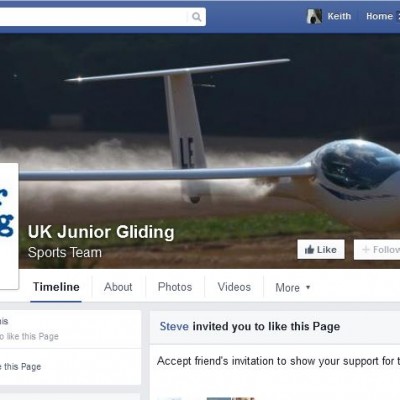The width and height of the screenshot is (400, 400).
Task: Click the UK Junior Gliding page title
Action: [101, 232]
